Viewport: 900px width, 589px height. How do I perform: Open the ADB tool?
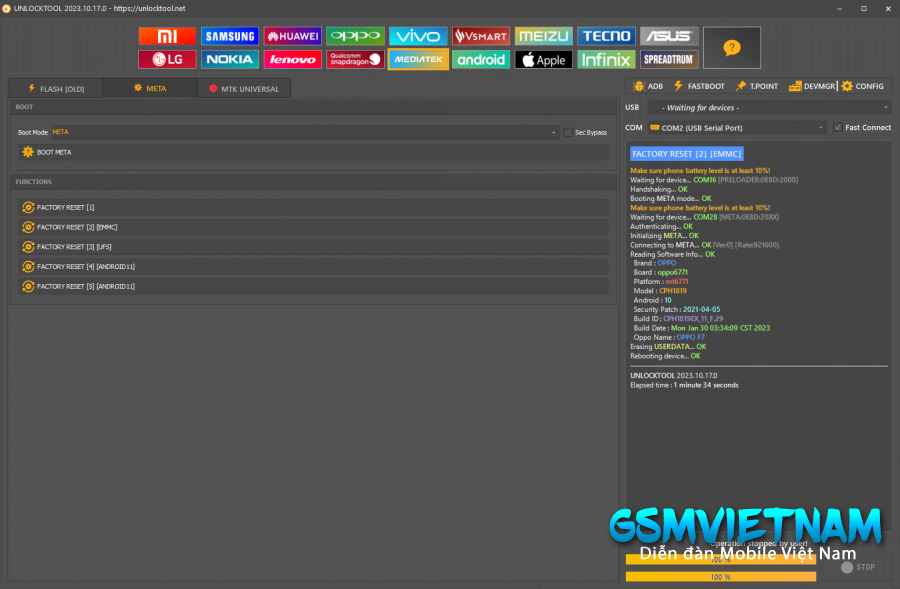point(648,86)
